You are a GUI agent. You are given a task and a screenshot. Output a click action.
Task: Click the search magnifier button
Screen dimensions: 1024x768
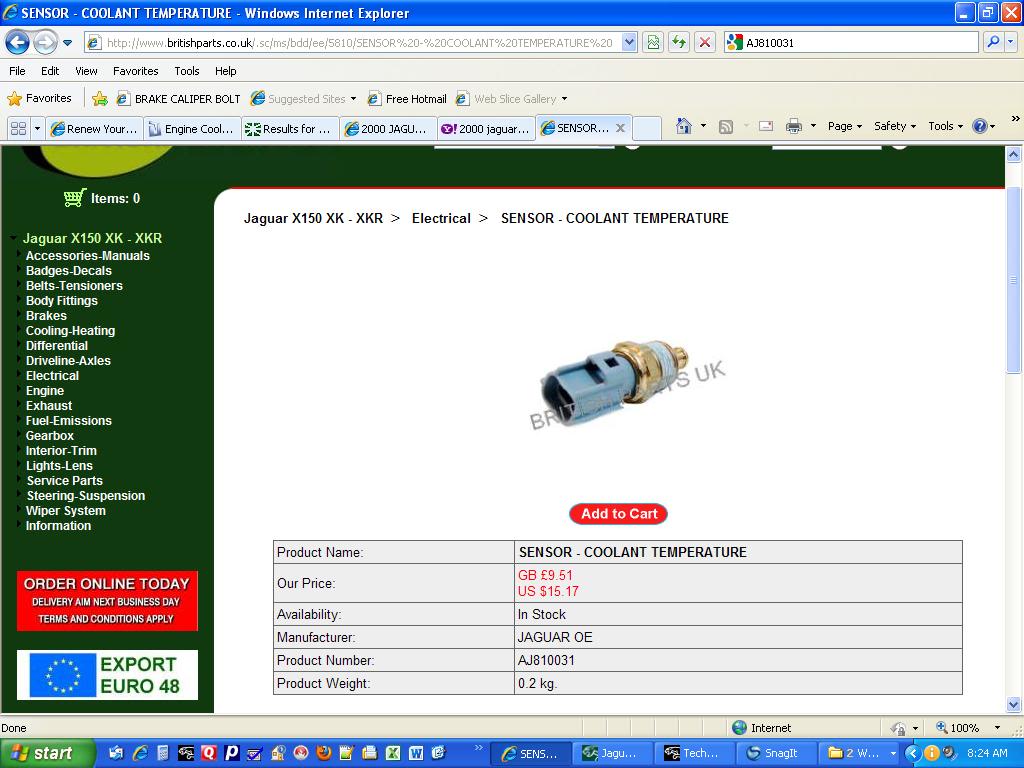pyautogui.click(x=993, y=43)
